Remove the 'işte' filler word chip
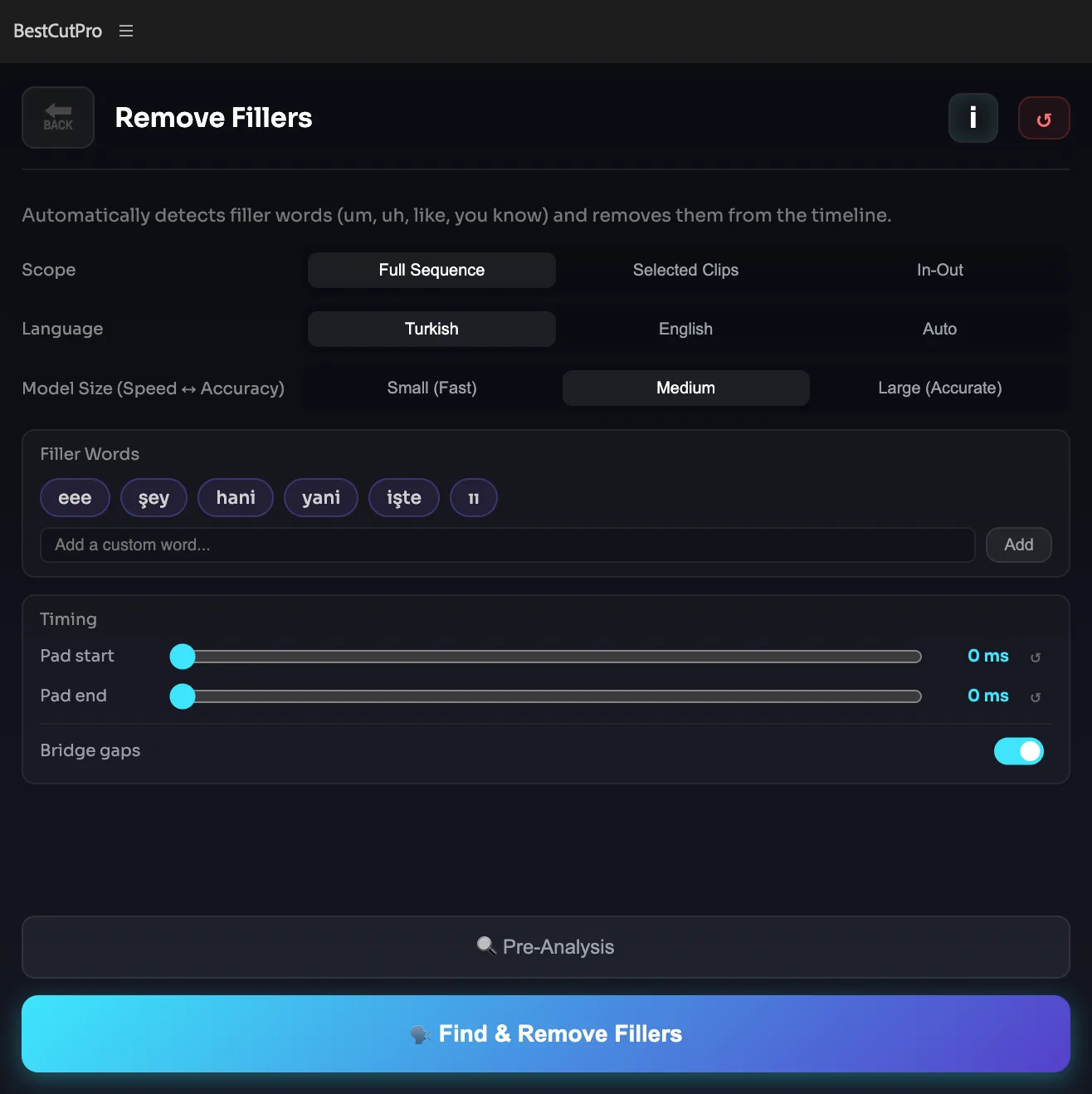Image resolution: width=1092 pixels, height=1094 pixels. [x=403, y=497]
